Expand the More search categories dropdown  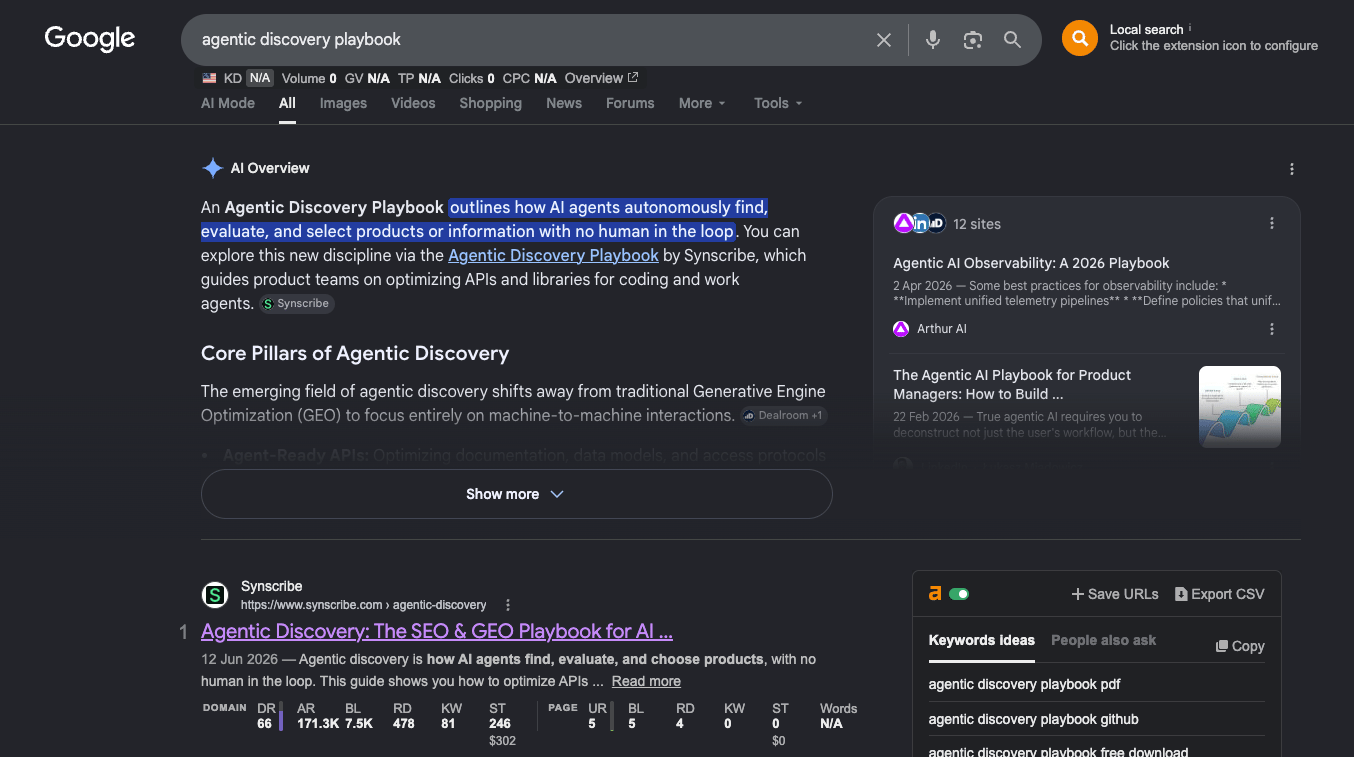(702, 103)
